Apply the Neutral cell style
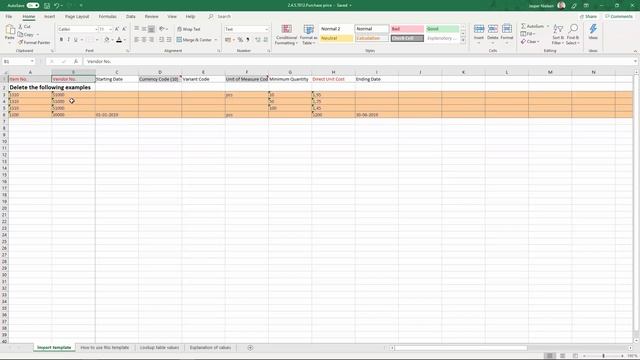 [336, 38]
